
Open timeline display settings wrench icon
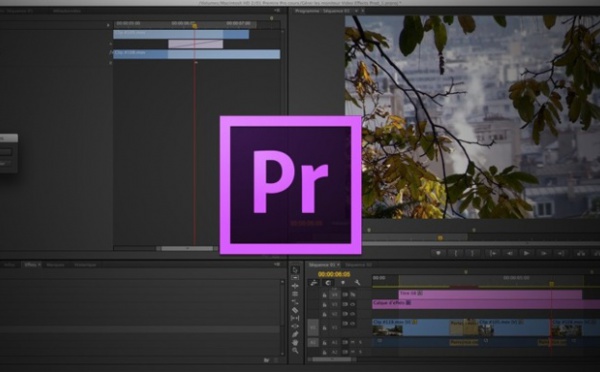357,282
